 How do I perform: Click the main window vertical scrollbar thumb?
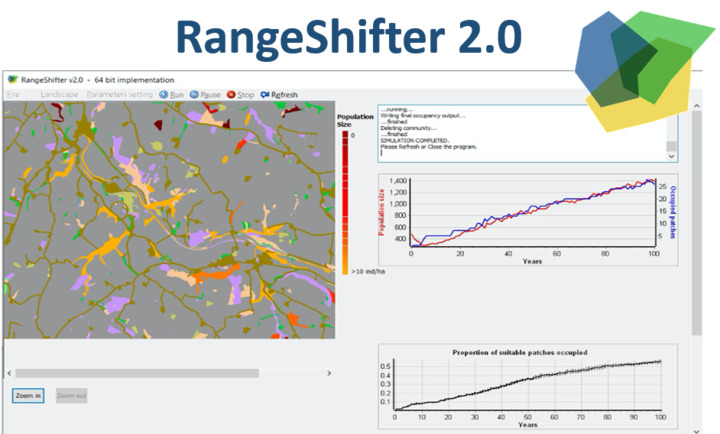(697, 223)
